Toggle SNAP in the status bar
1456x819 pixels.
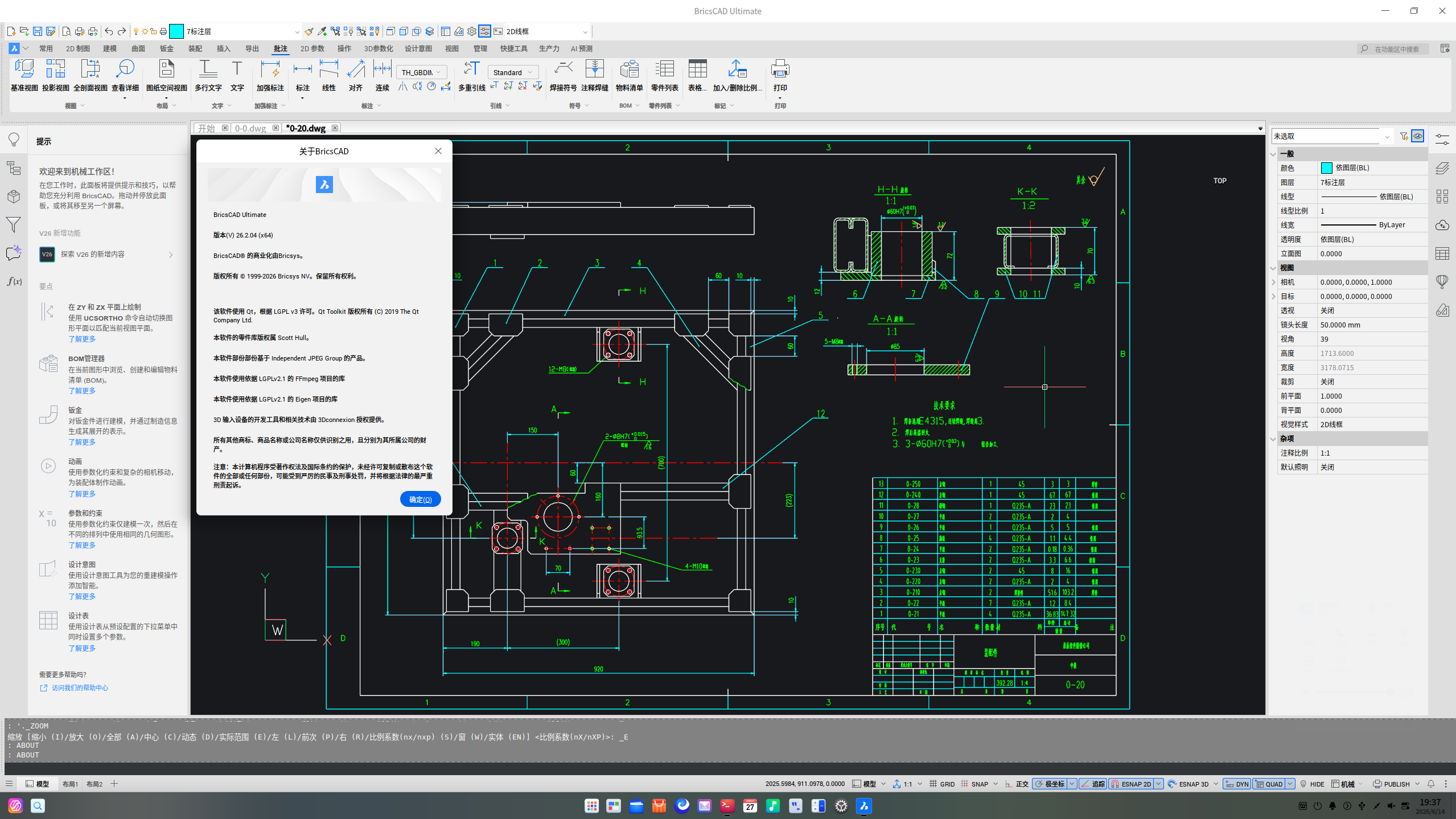974,784
